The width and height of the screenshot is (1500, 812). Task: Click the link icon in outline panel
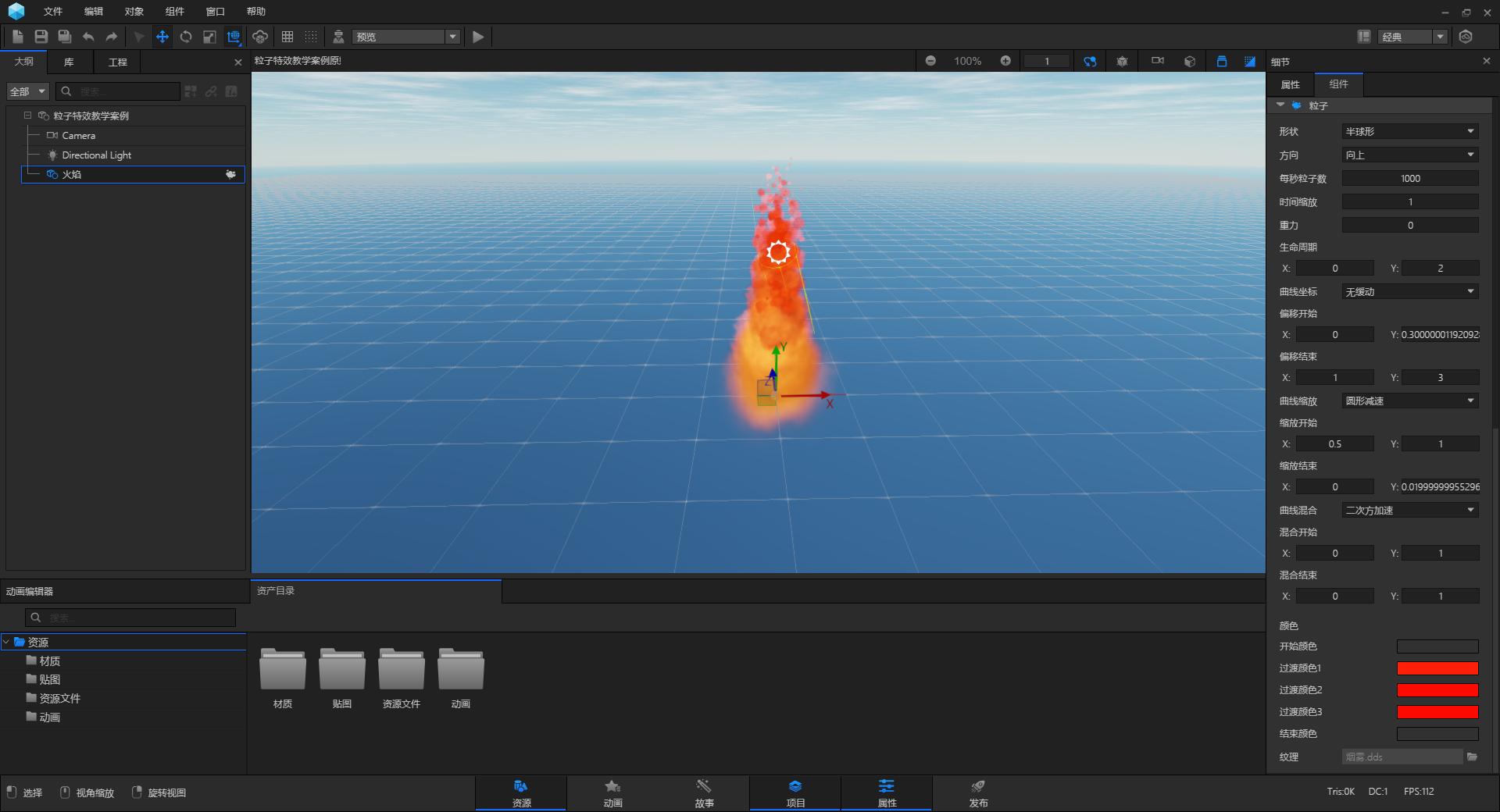(211, 91)
